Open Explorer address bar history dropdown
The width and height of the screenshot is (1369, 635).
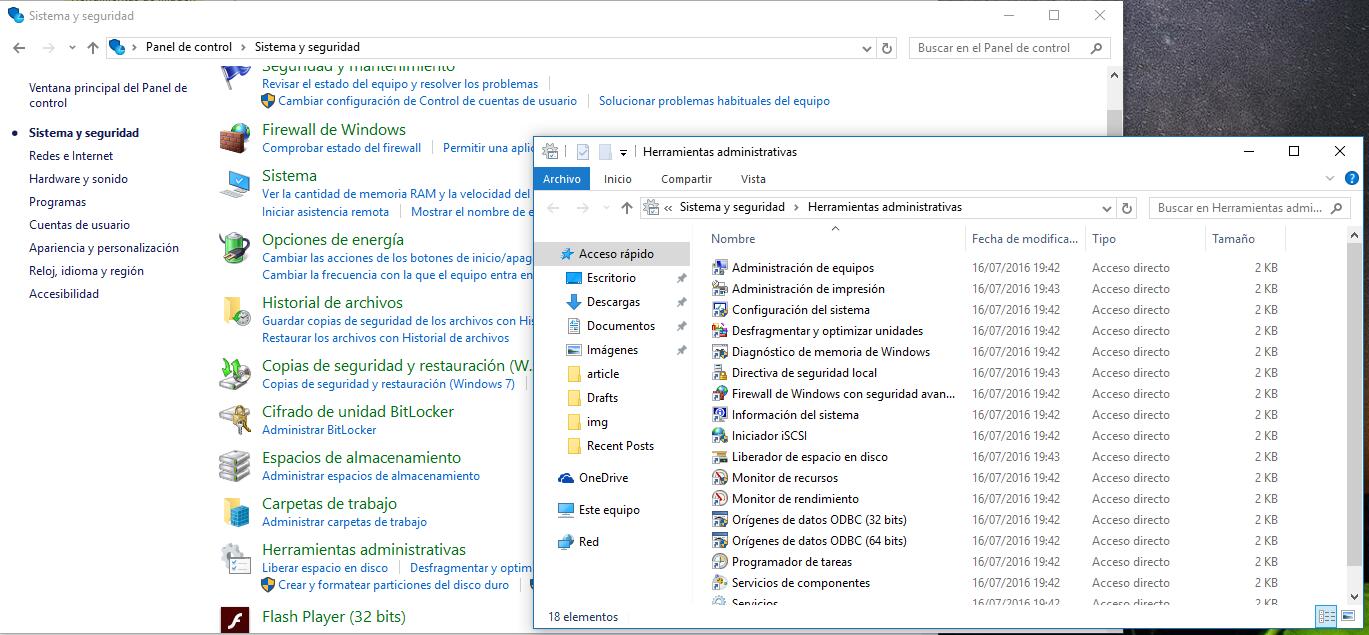pos(1107,208)
